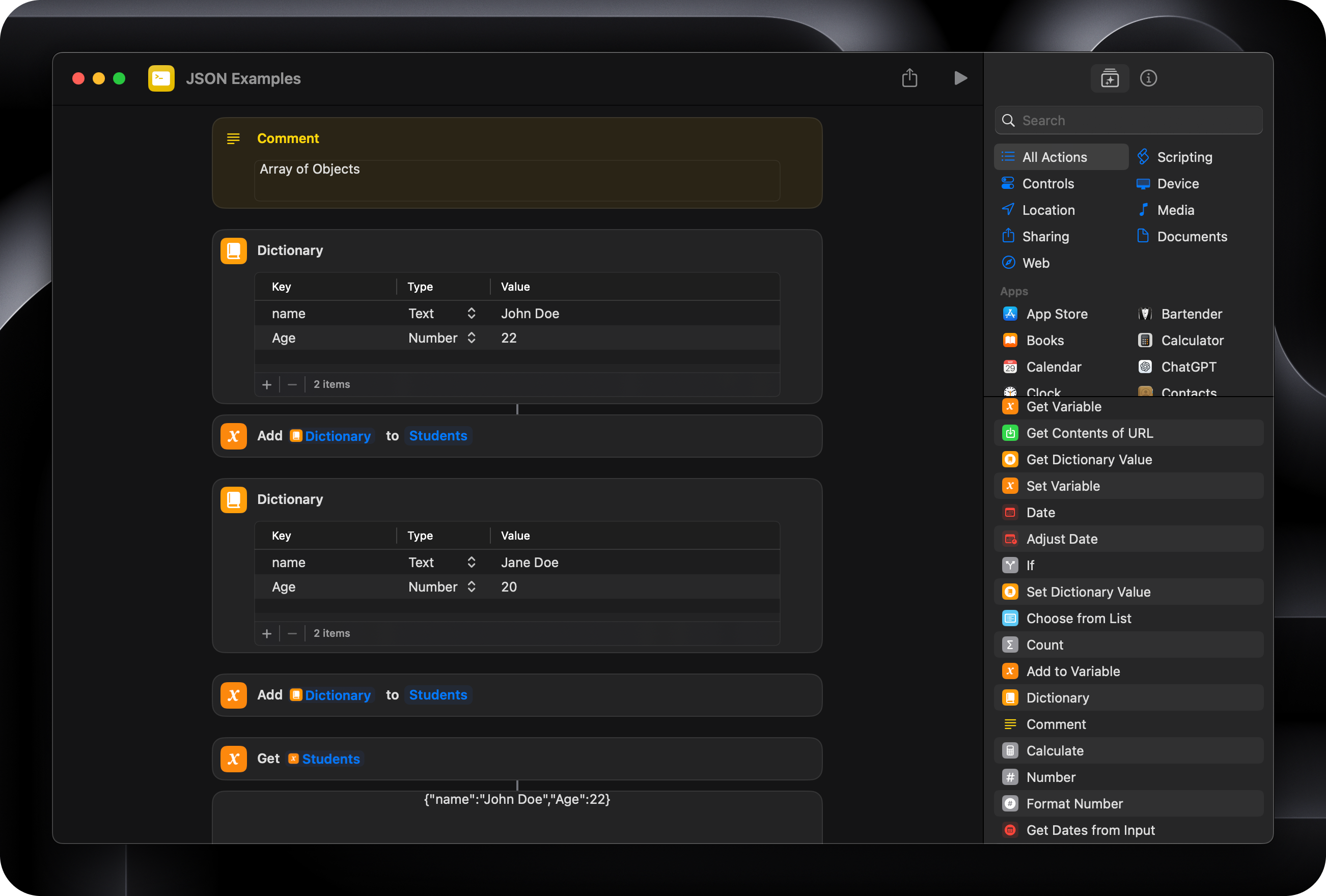1326x896 pixels.
Task: Remove an item from the second Dictionary
Action: tap(292, 633)
